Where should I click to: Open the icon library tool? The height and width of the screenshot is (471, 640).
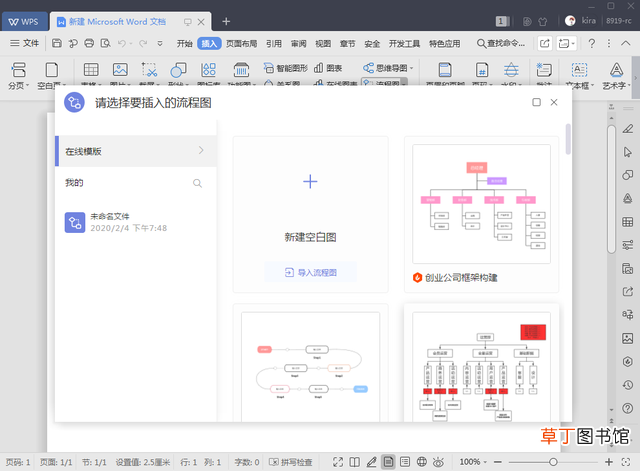[x=209, y=70]
